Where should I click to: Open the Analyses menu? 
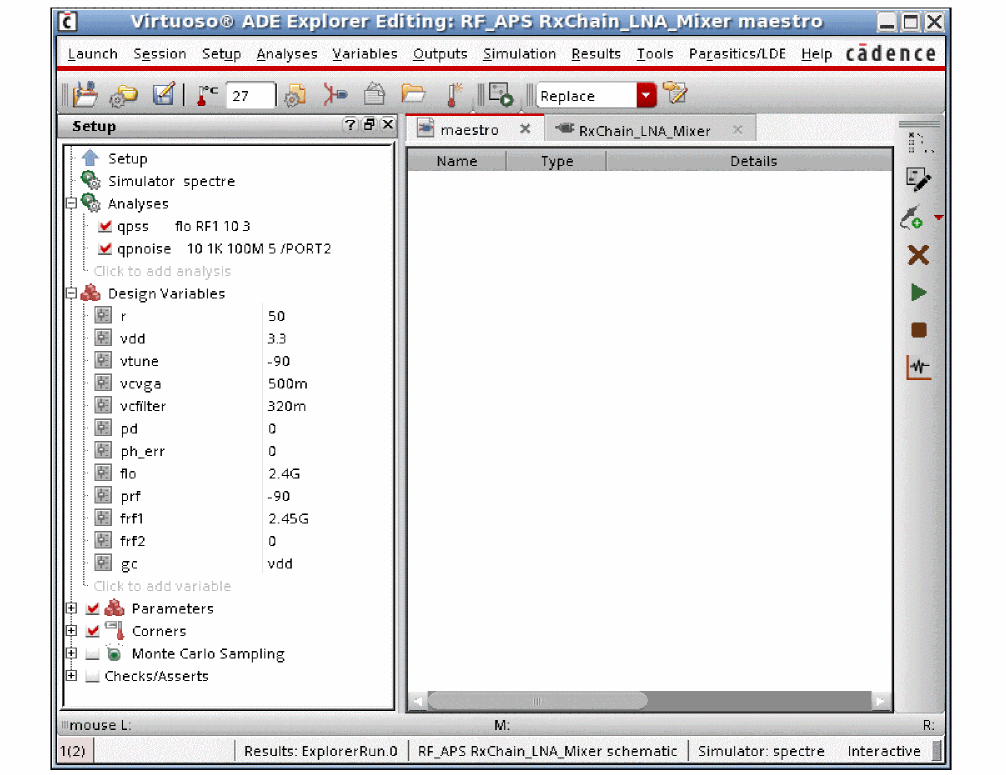click(x=286, y=54)
